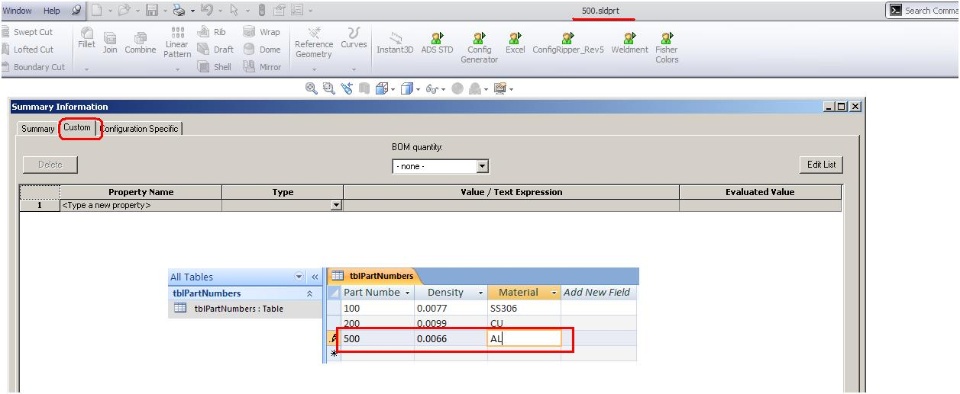This screenshot has width=960, height=394.
Task: Select the Rib feature tool
Action: click(x=211, y=32)
